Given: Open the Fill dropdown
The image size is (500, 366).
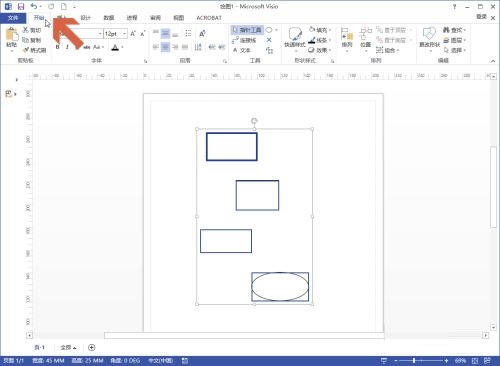Looking at the screenshot, I should [320, 30].
